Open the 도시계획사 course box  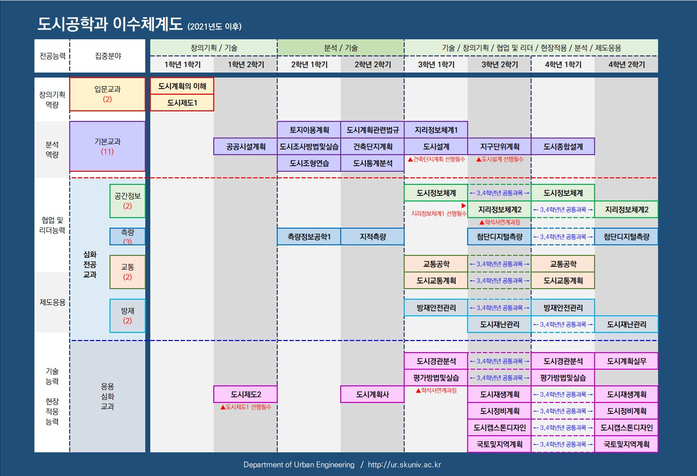(373, 394)
